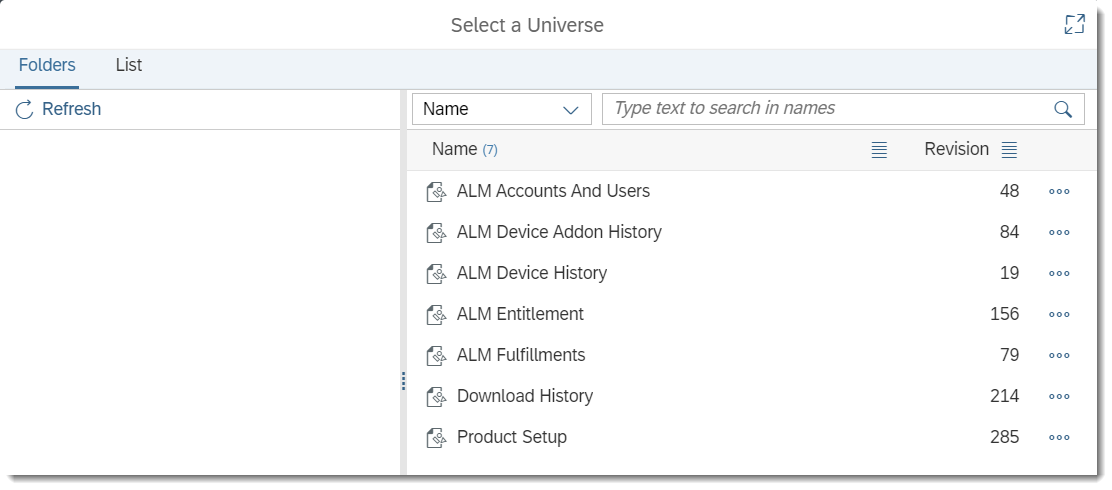
Task: Switch to the Folders tab
Action: point(47,65)
